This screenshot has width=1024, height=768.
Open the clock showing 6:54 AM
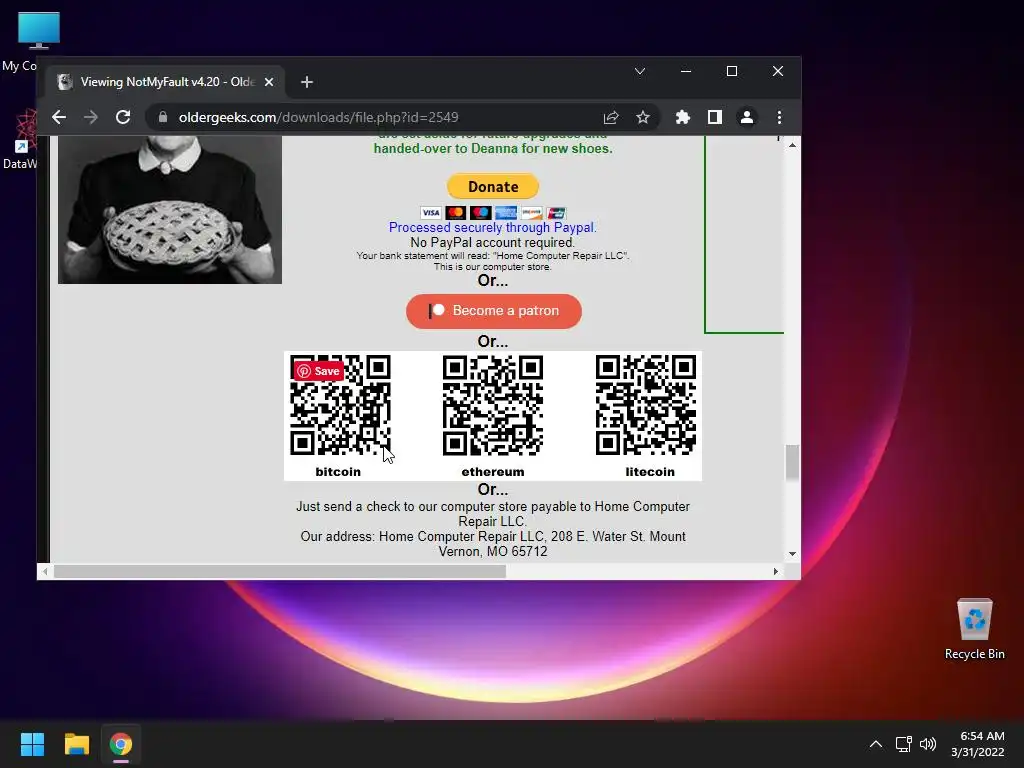(x=978, y=744)
